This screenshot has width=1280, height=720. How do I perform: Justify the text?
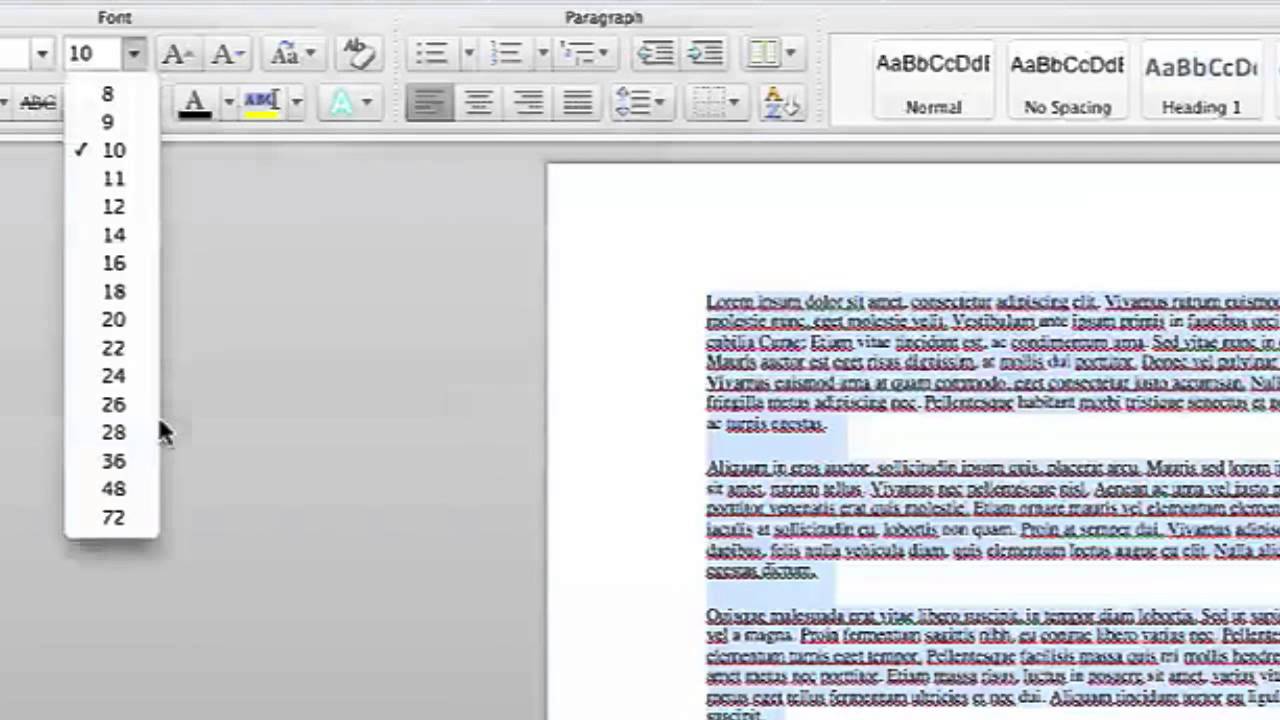tap(577, 102)
